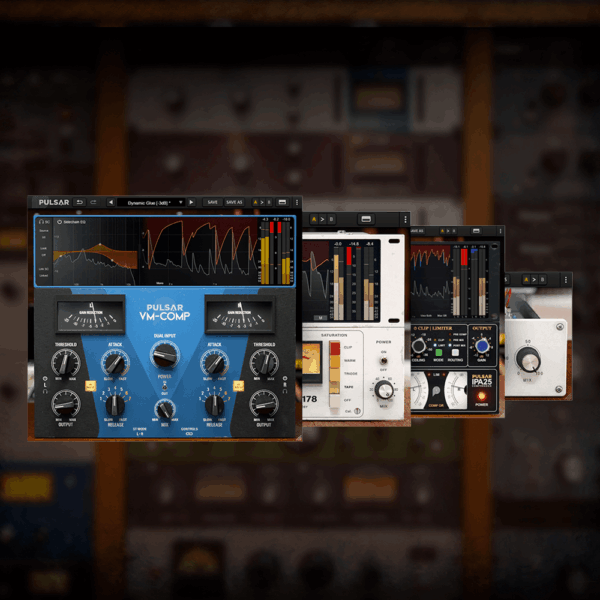This screenshot has height=600, width=600.
Task: Click the left channel Release selector knob
Action: (115, 406)
